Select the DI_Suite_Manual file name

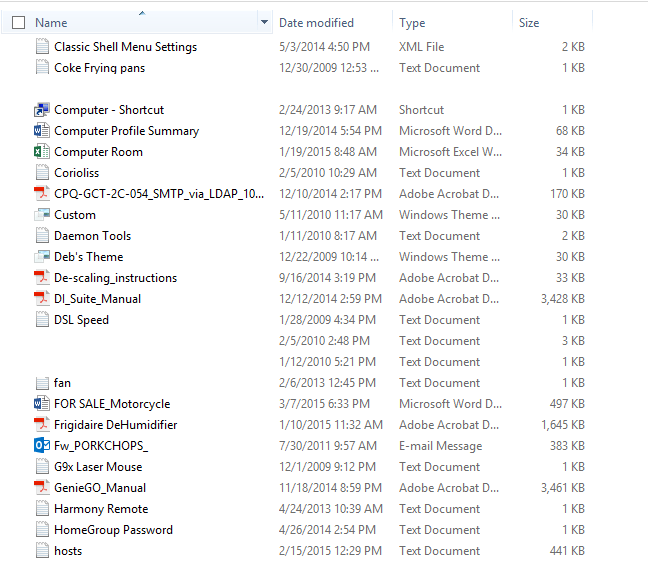[x=97, y=299]
